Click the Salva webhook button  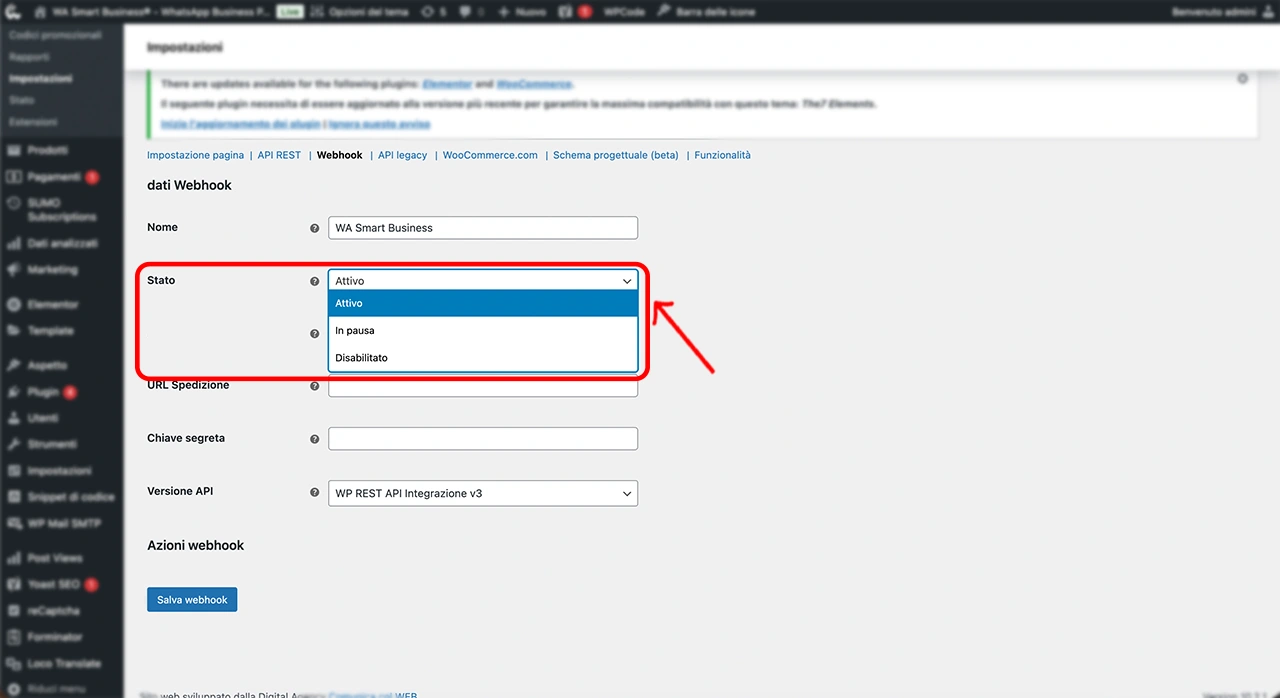coord(192,600)
